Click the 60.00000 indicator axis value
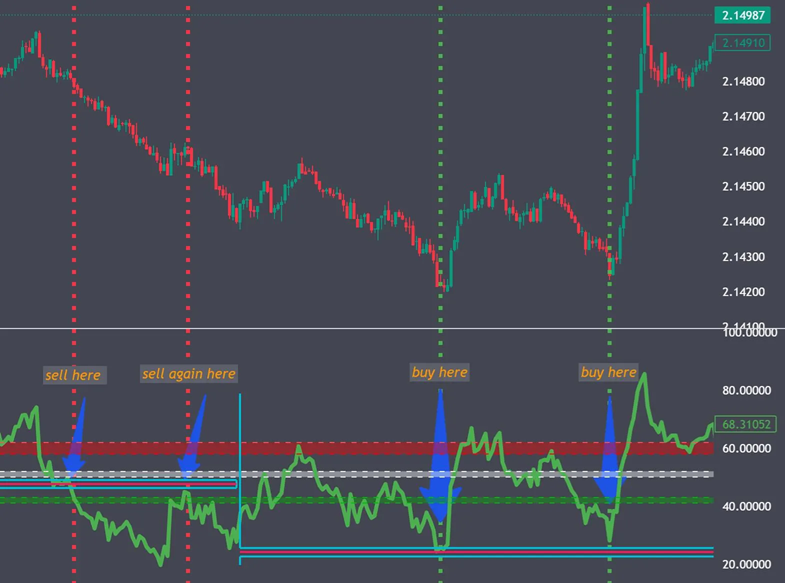 pos(746,448)
